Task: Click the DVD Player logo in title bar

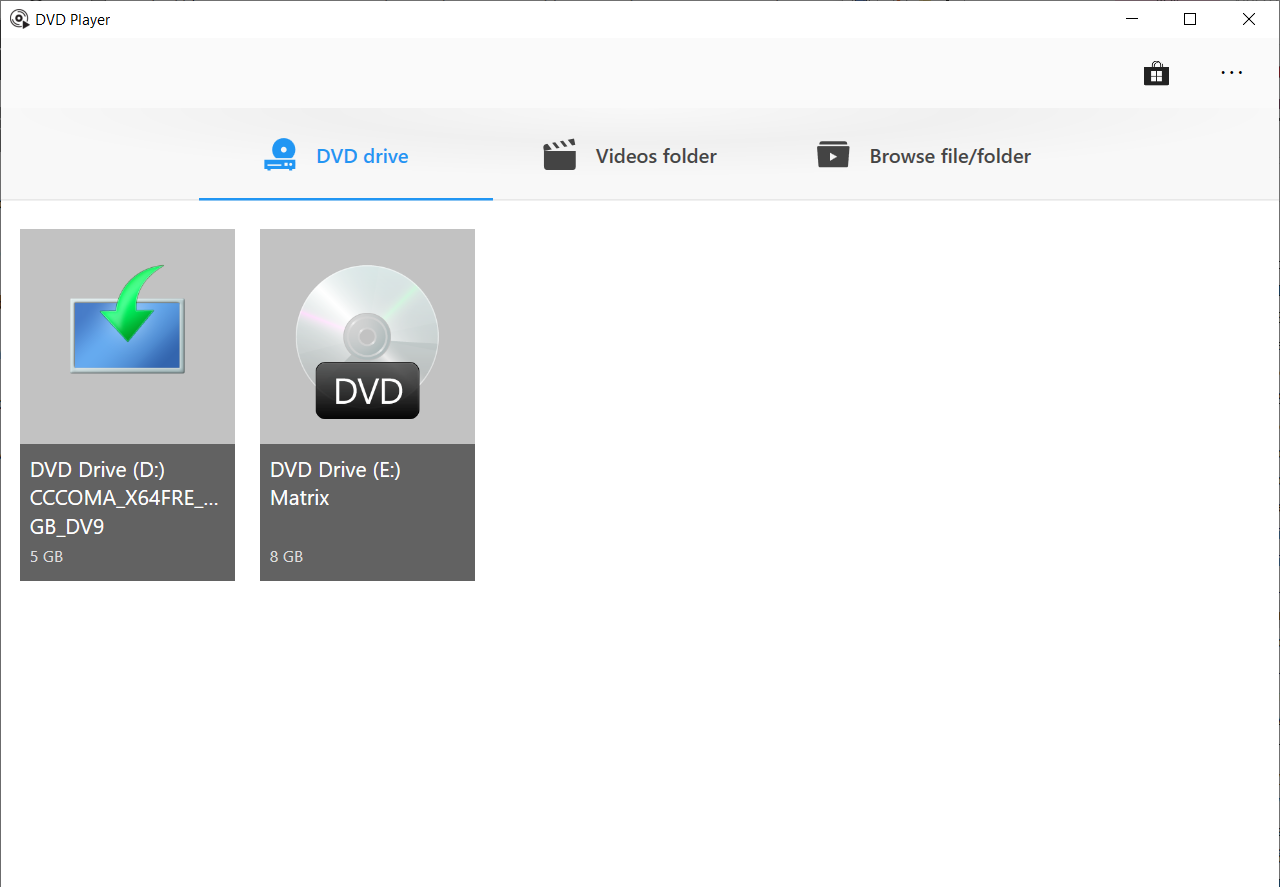Action: click(18, 19)
